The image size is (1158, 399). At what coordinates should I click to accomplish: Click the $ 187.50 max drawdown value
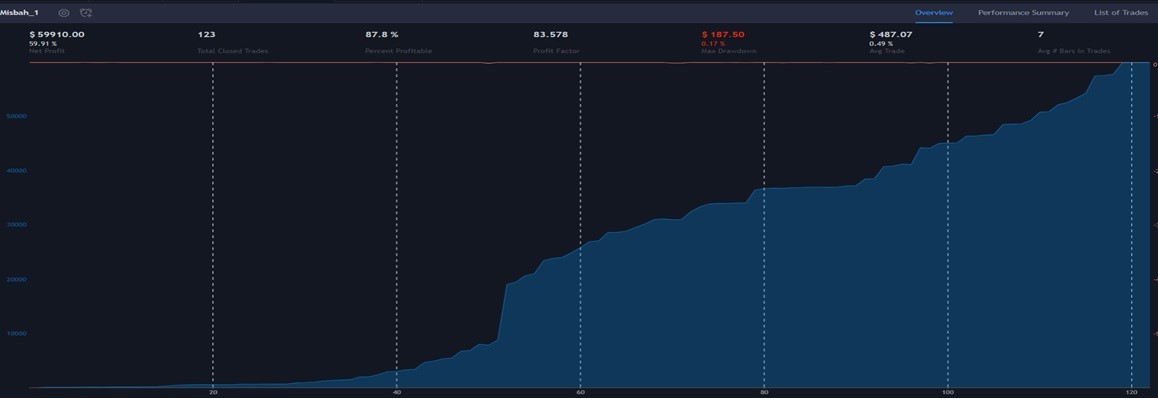pos(722,34)
